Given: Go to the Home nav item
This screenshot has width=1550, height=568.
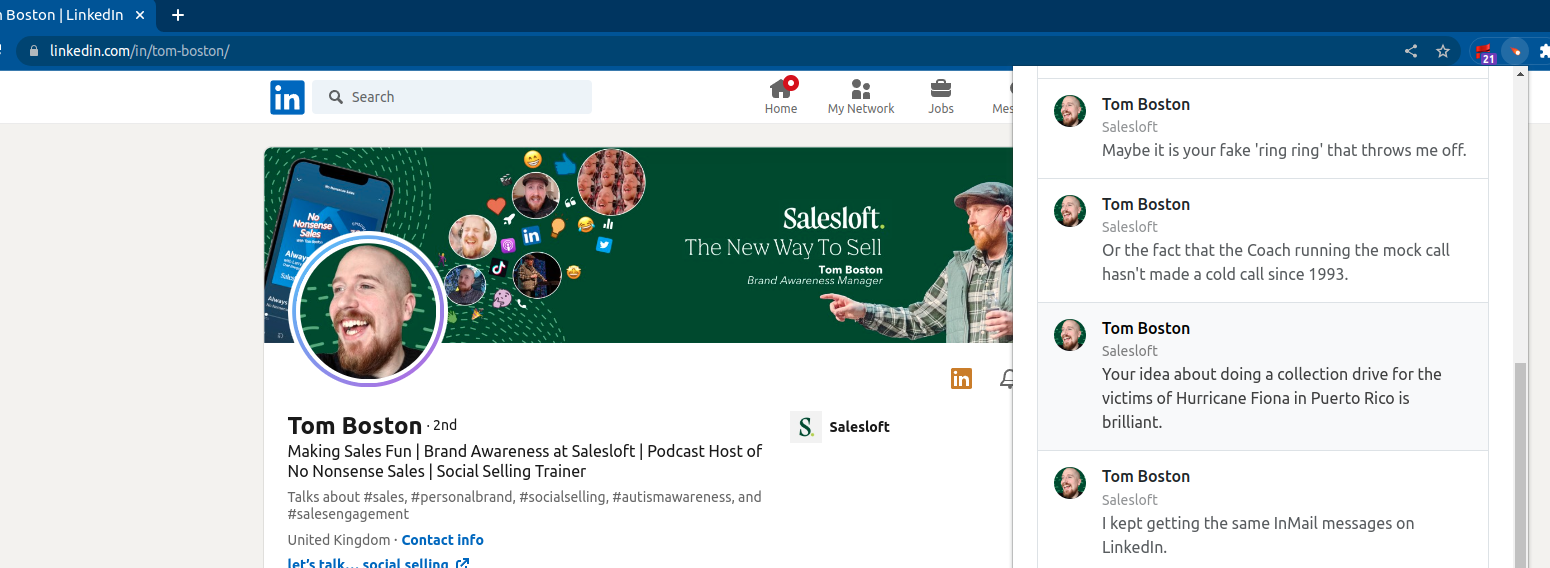Looking at the screenshot, I should tap(781, 97).
